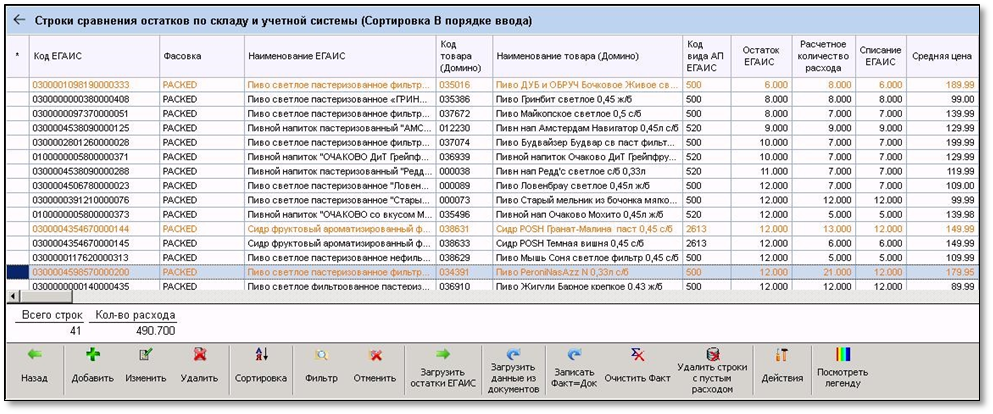Select cell 0300000000140000435
The height and width of the screenshot is (414, 993).
point(94,285)
